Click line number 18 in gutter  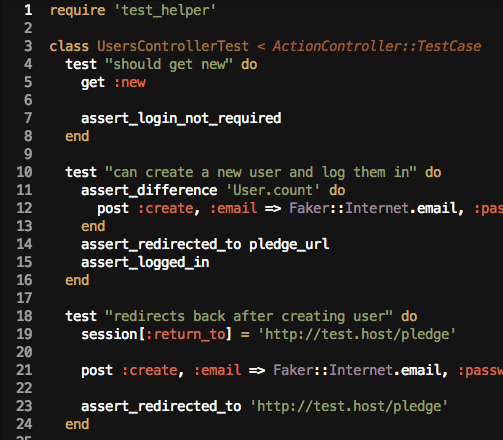tap(24, 316)
